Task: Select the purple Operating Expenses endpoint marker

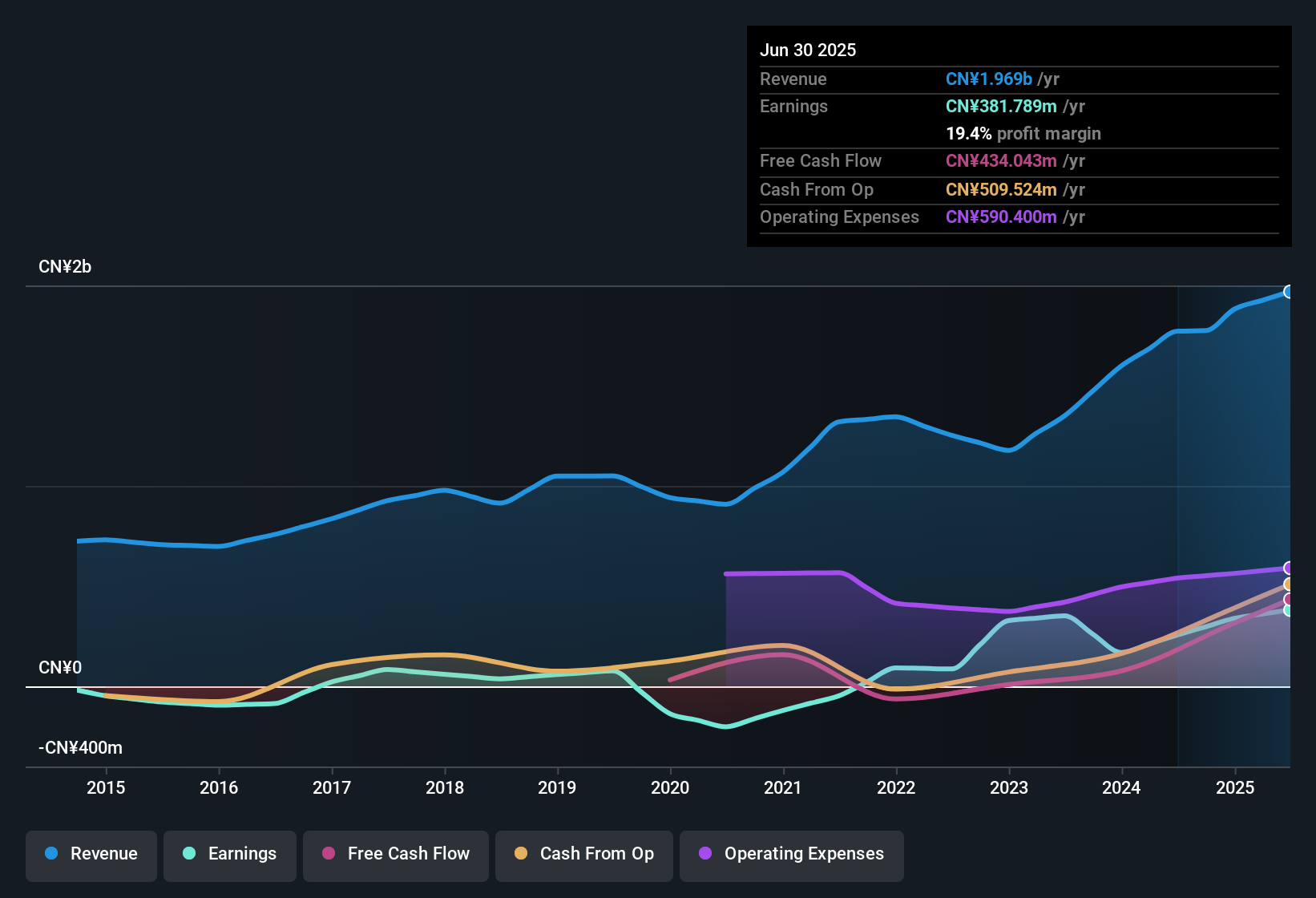Action: (x=1289, y=568)
